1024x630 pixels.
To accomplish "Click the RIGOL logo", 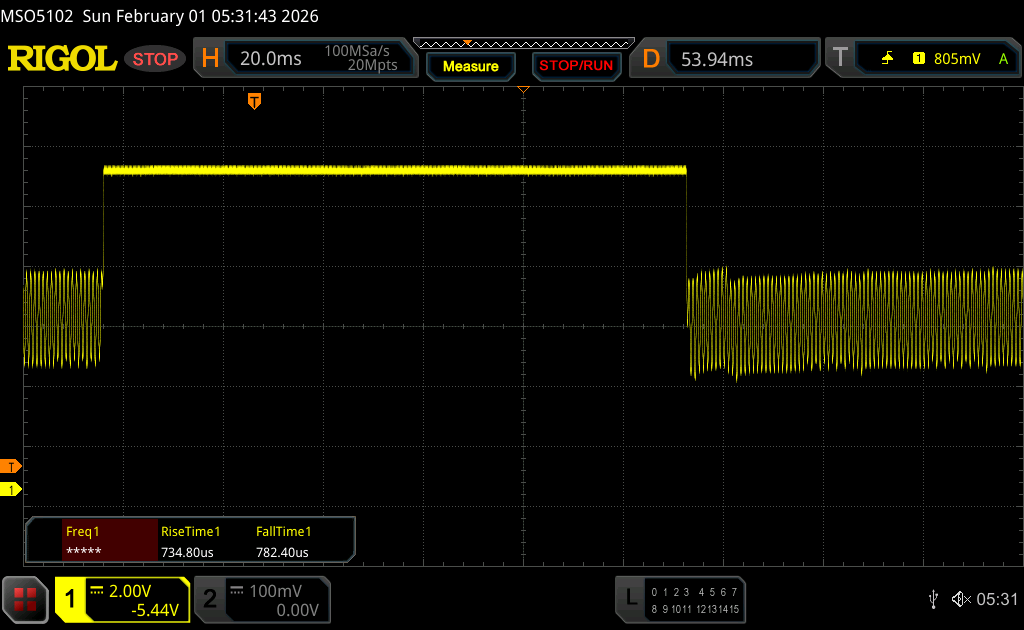I will [x=62, y=59].
